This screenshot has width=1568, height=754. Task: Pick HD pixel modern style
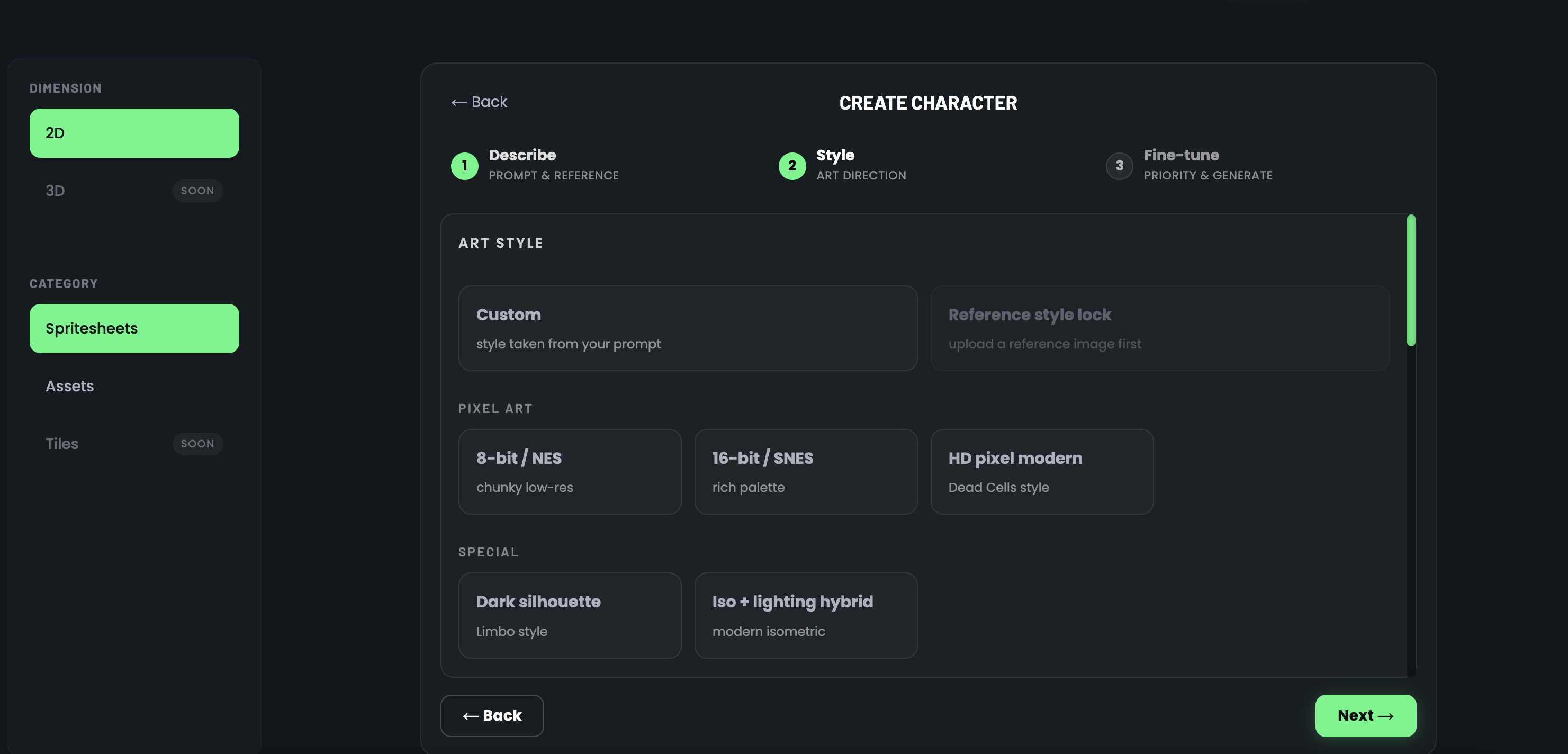pos(1041,471)
